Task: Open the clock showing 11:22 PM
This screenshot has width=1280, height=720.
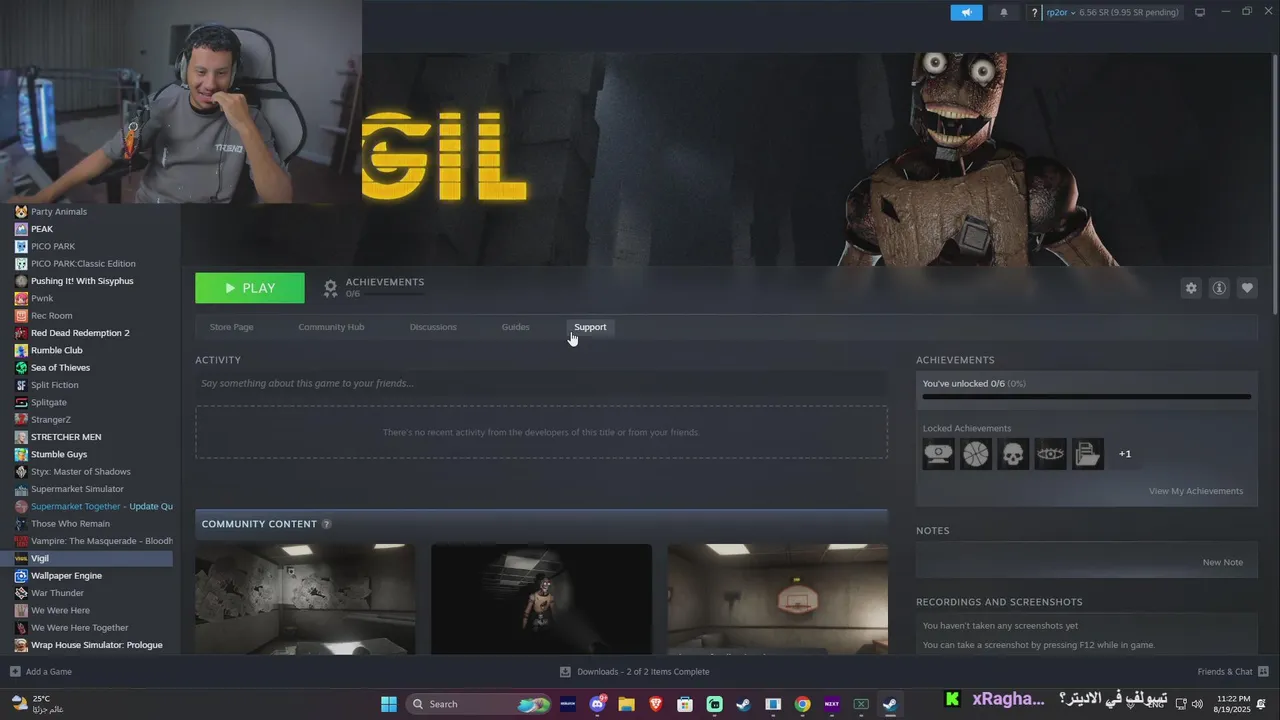Action: (x=1234, y=704)
